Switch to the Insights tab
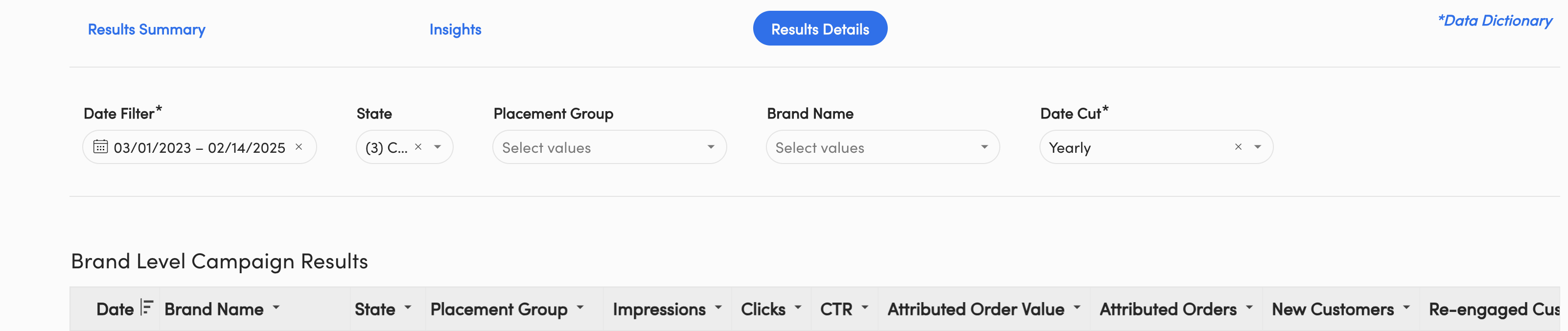1568x331 pixels. click(455, 29)
